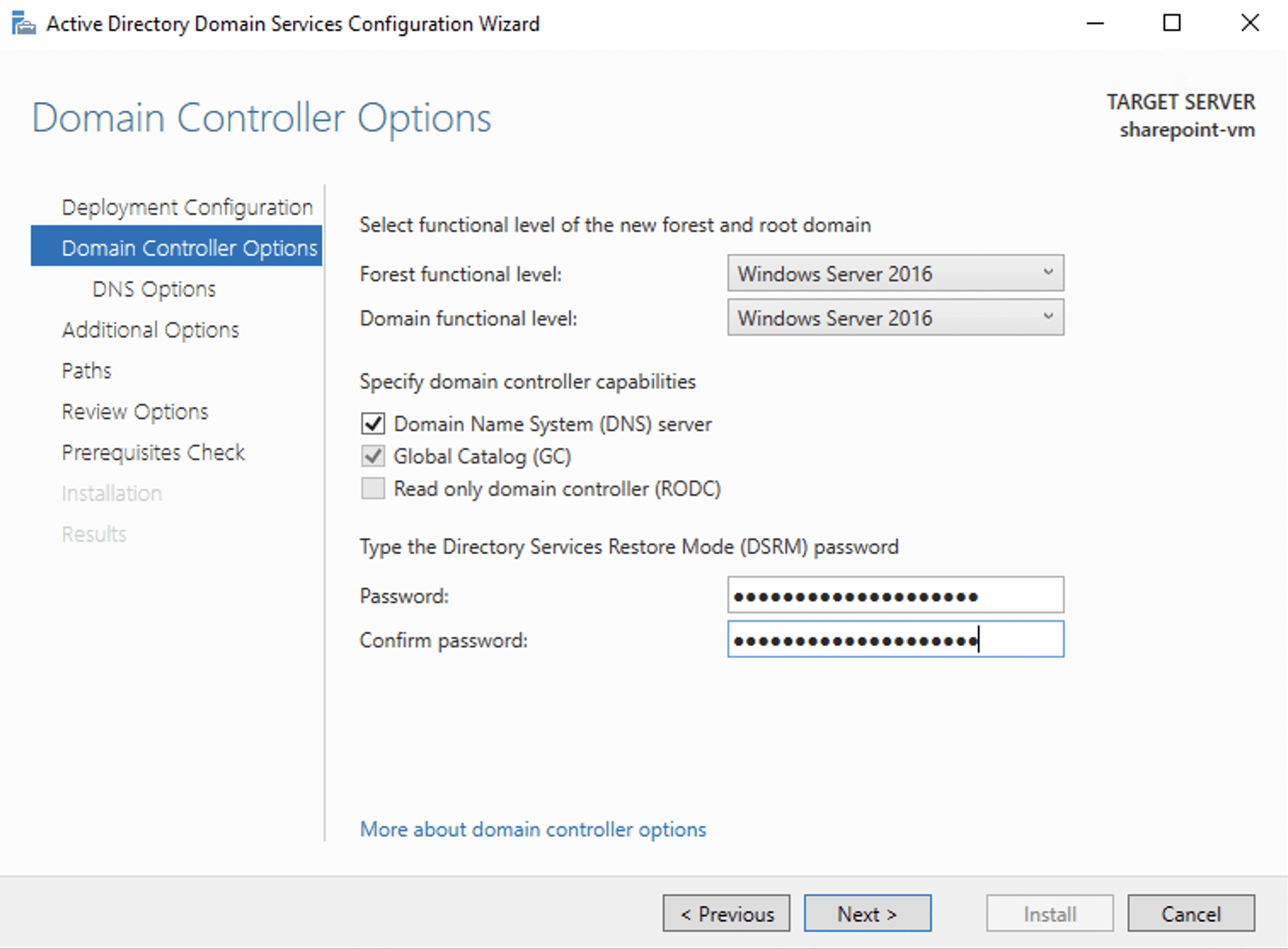Focus the DSRM Password field
Image resolution: width=1288 pixels, height=949 pixels.
click(x=895, y=595)
